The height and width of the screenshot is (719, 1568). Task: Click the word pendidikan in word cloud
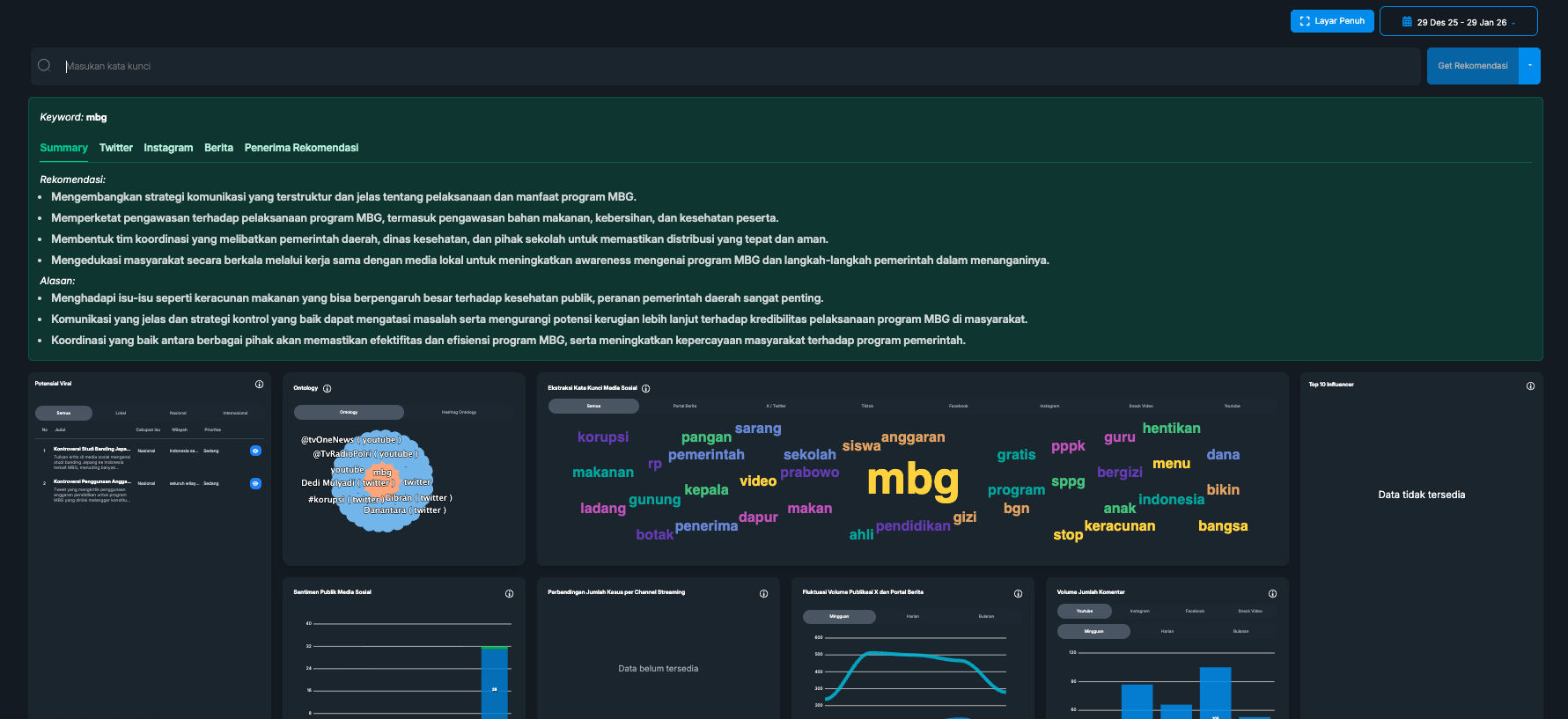tap(913, 526)
